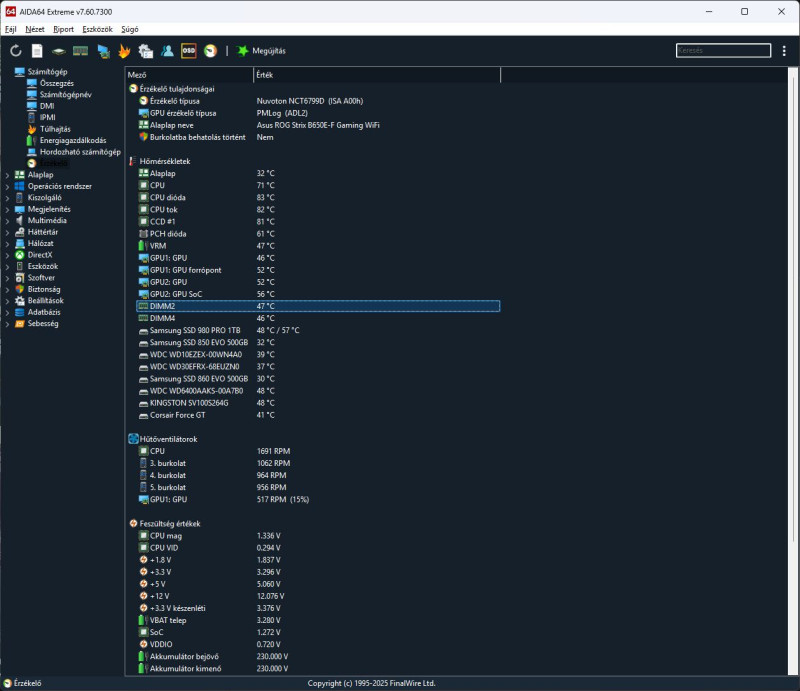Click the Megújítás renewal button
Image resolution: width=800 pixels, height=691 pixels.
click(x=261, y=51)
